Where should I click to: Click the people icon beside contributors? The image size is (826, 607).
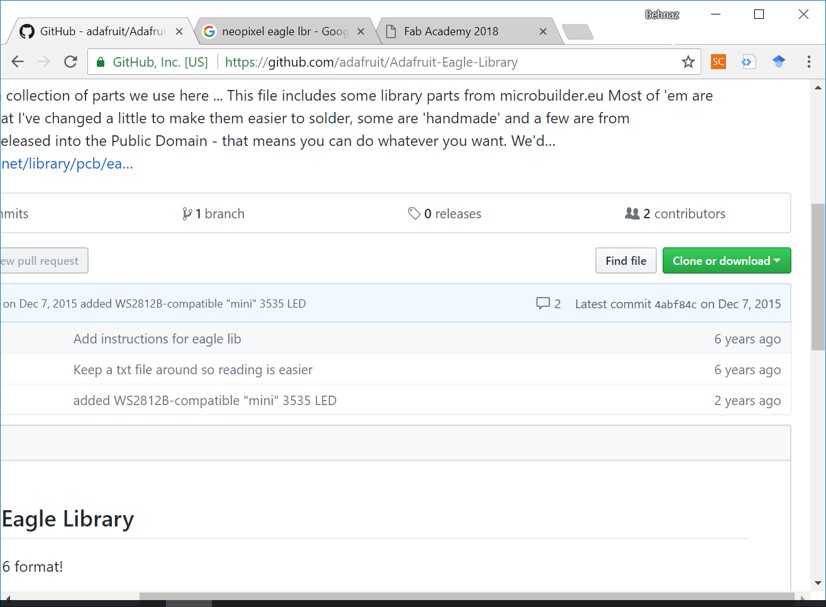632,213
